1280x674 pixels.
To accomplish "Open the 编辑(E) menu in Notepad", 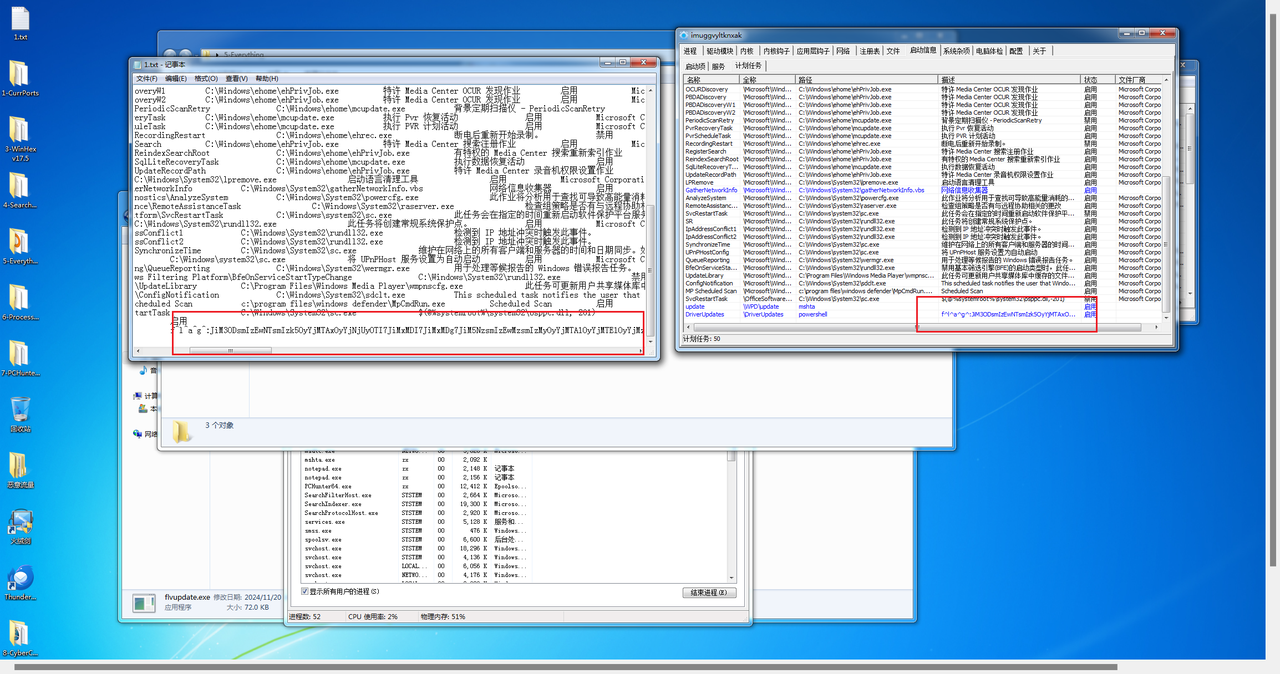I will (x=176, y=78).
